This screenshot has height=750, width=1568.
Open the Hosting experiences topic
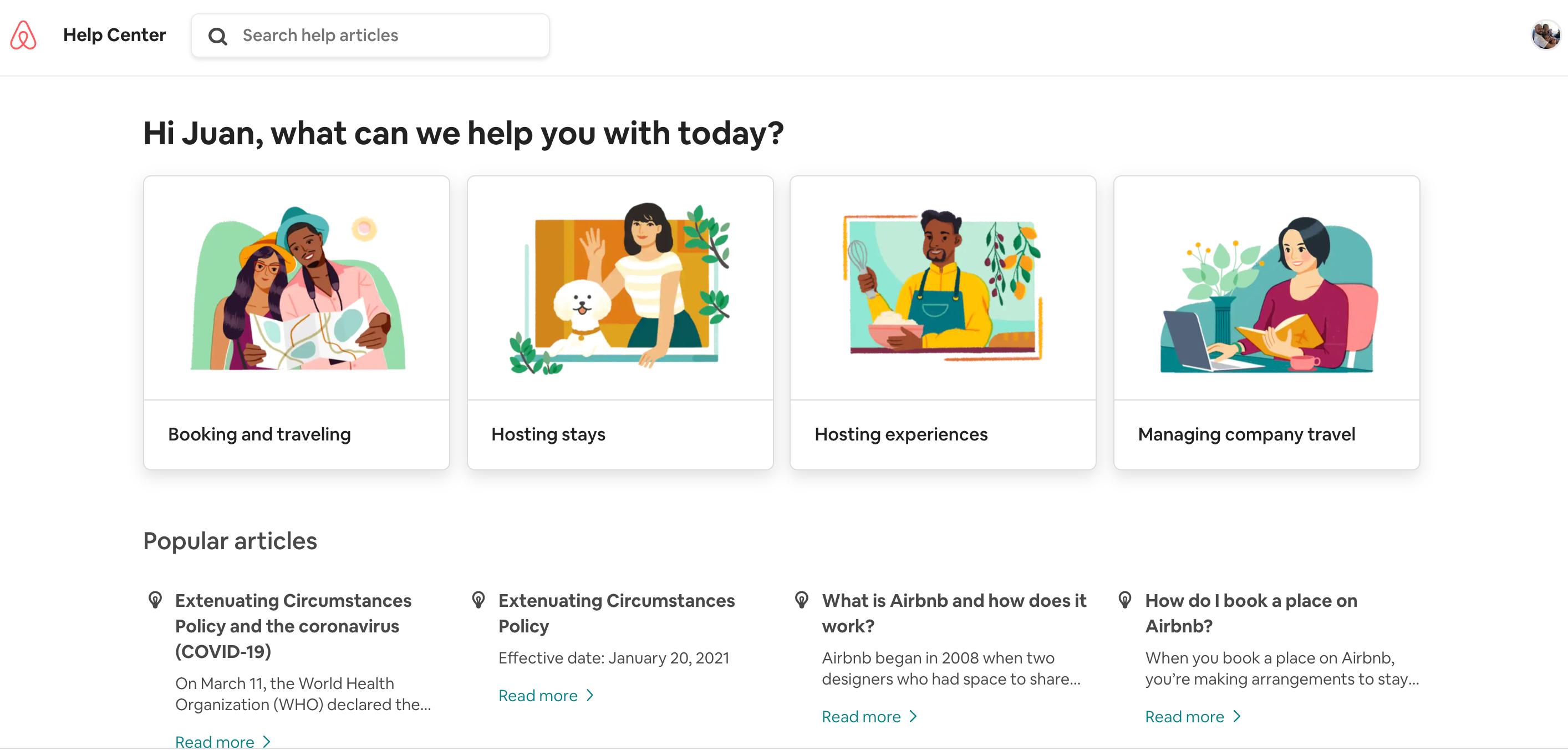942,323
